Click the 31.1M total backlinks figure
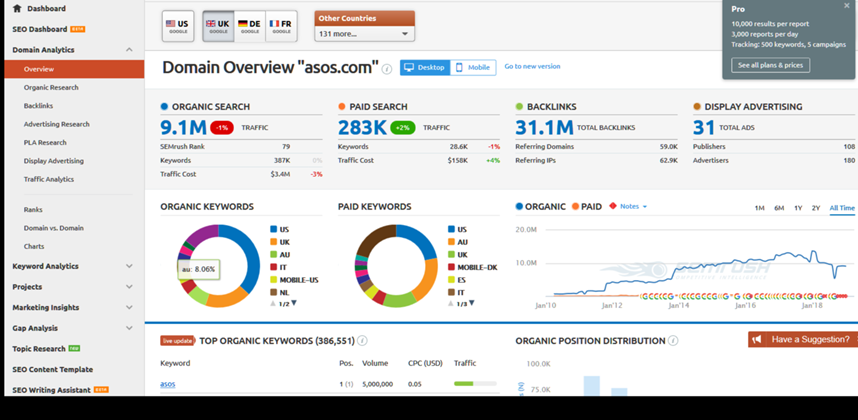 coord(544,127)
